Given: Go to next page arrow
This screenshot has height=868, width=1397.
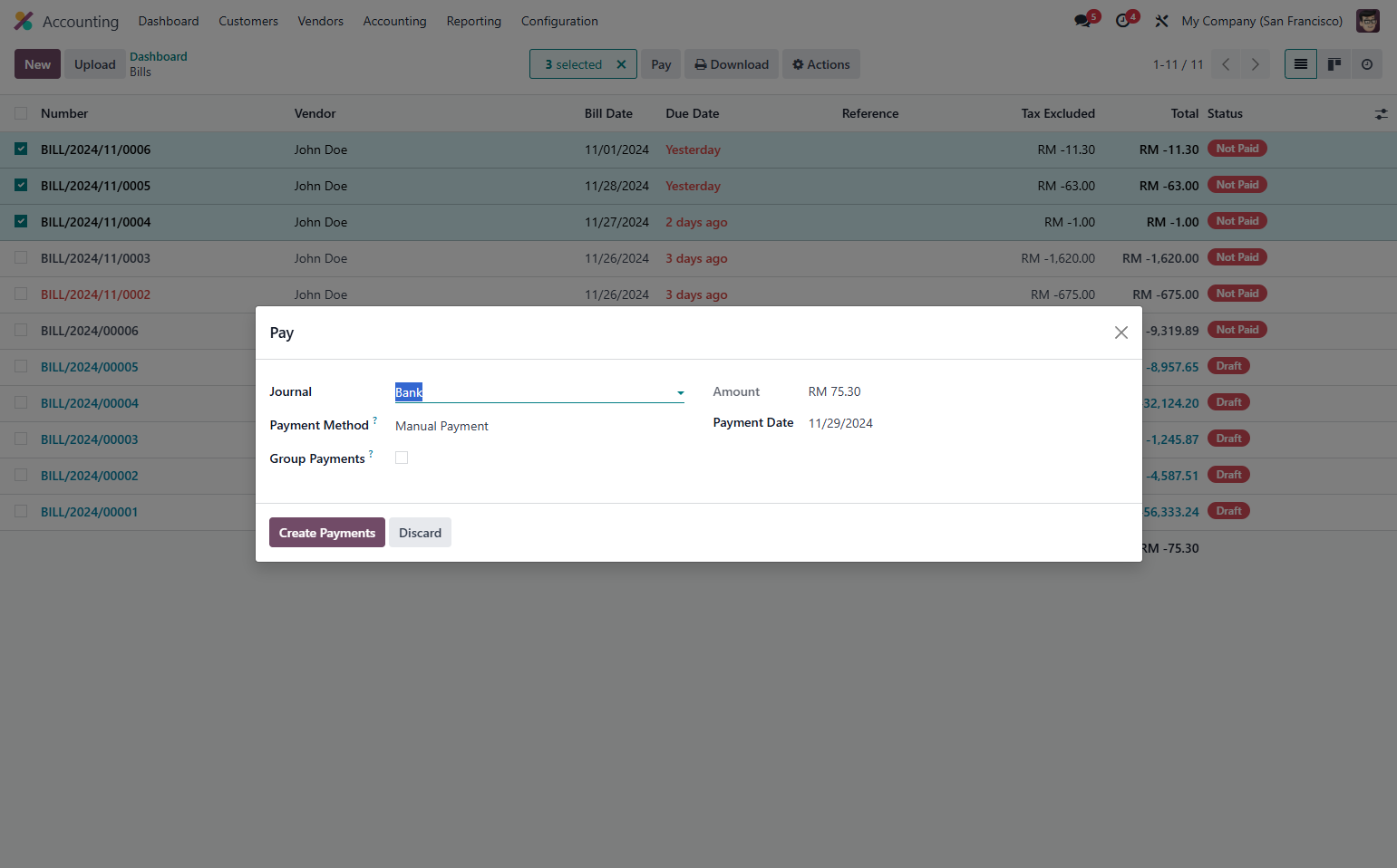Looking at the screenshot, I should (1255, 64).
